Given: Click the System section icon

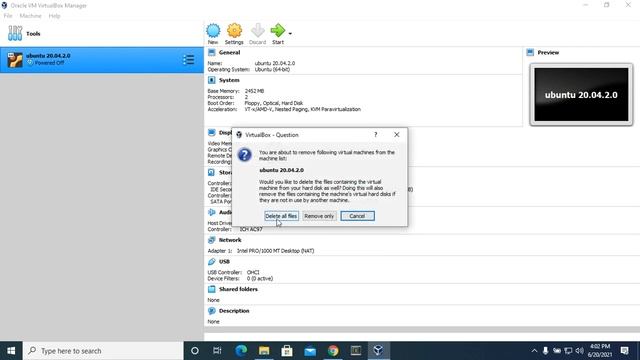Looking at the screenshot, I should (211, 80).
